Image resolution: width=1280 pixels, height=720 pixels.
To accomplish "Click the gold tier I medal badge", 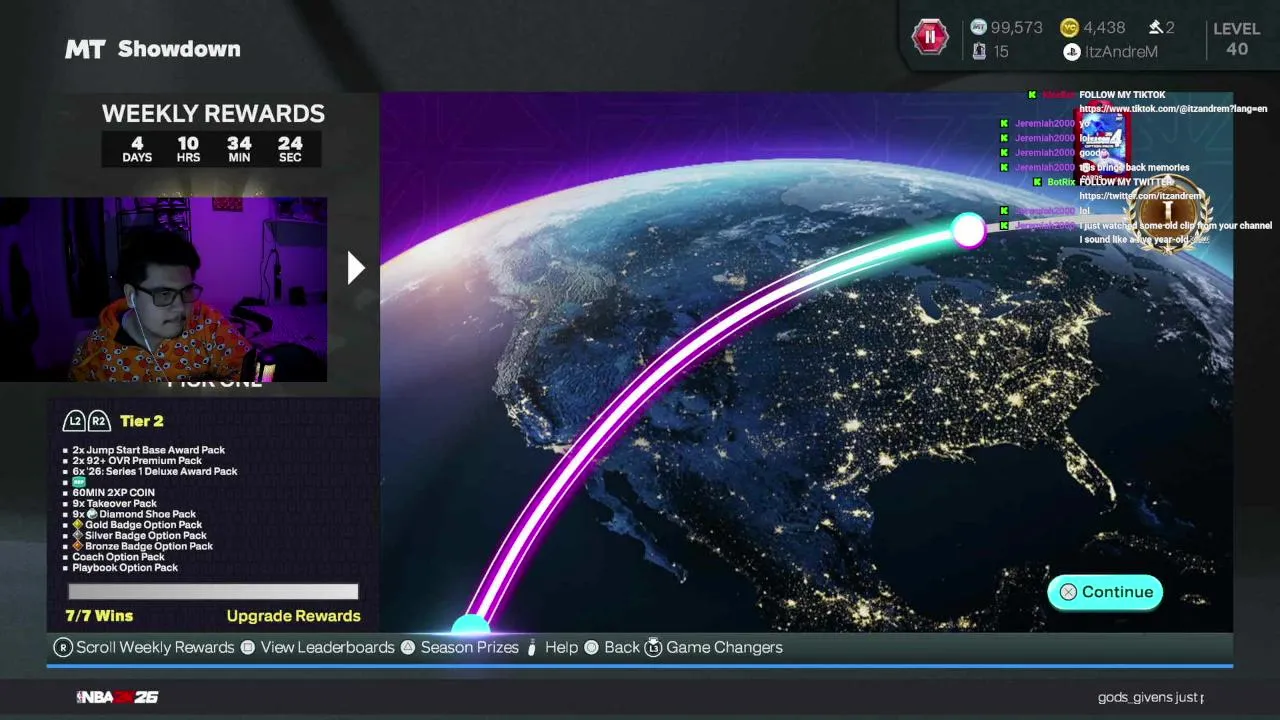I will tap(1167, 214).
